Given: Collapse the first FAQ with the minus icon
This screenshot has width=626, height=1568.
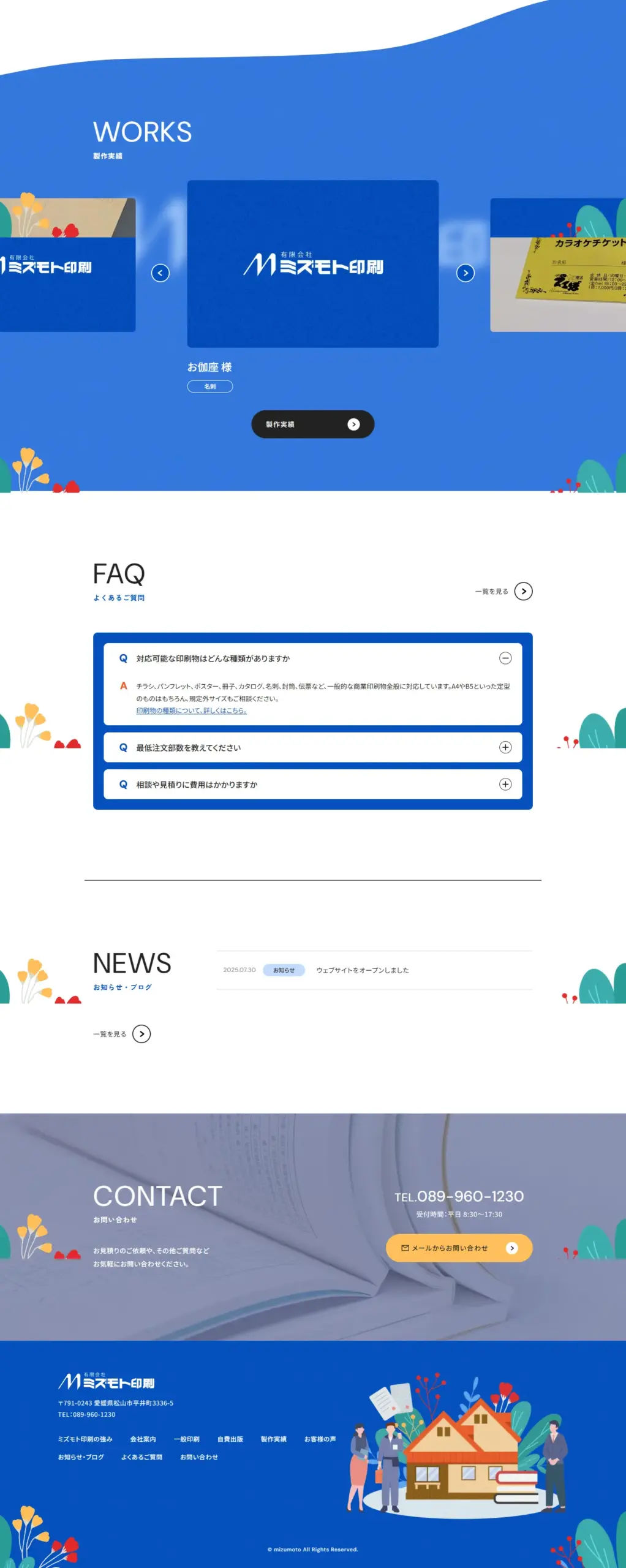Looking at the screenshot, I should pos(505,658).
